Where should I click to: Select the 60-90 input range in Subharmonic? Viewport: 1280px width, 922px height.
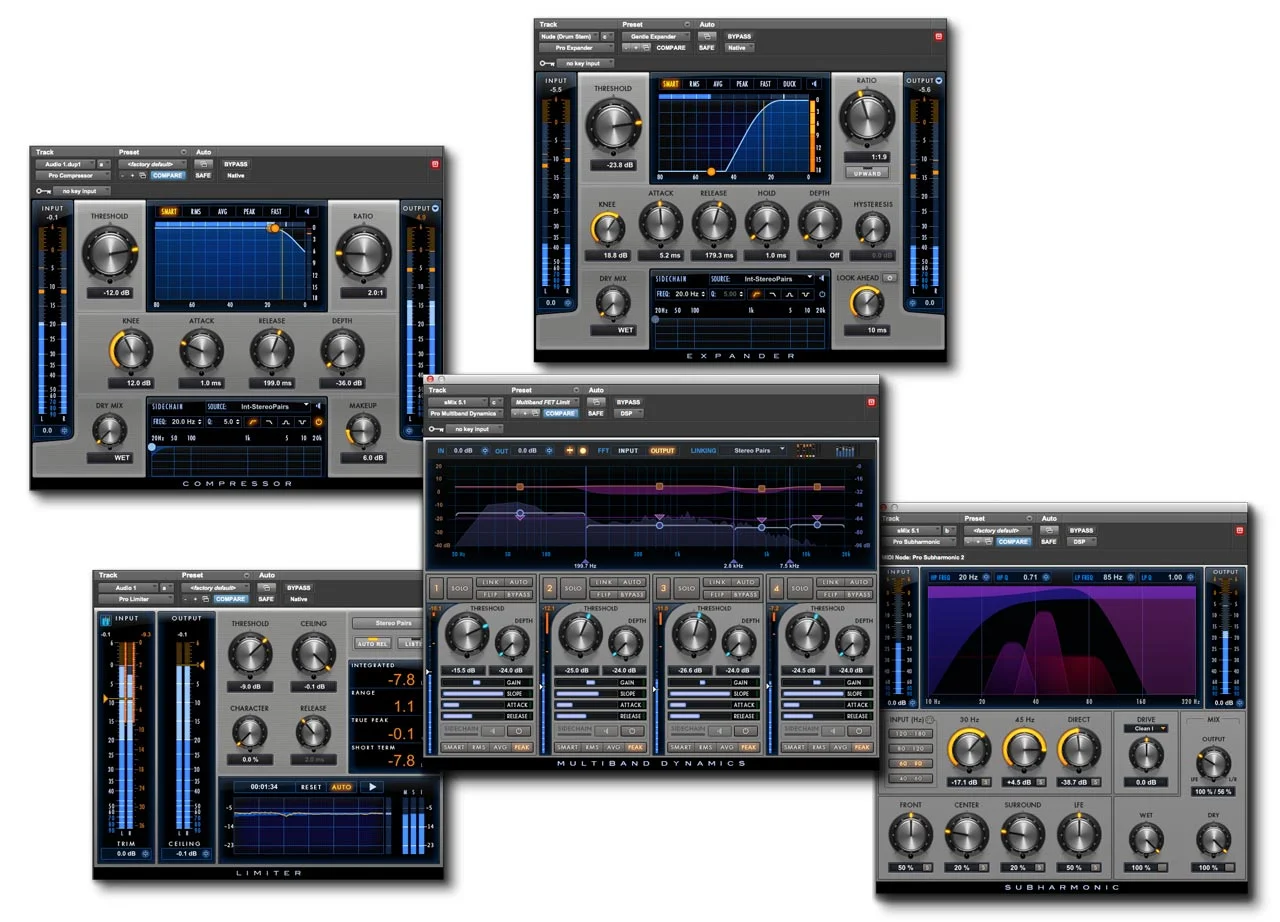[x=909, y=763]
